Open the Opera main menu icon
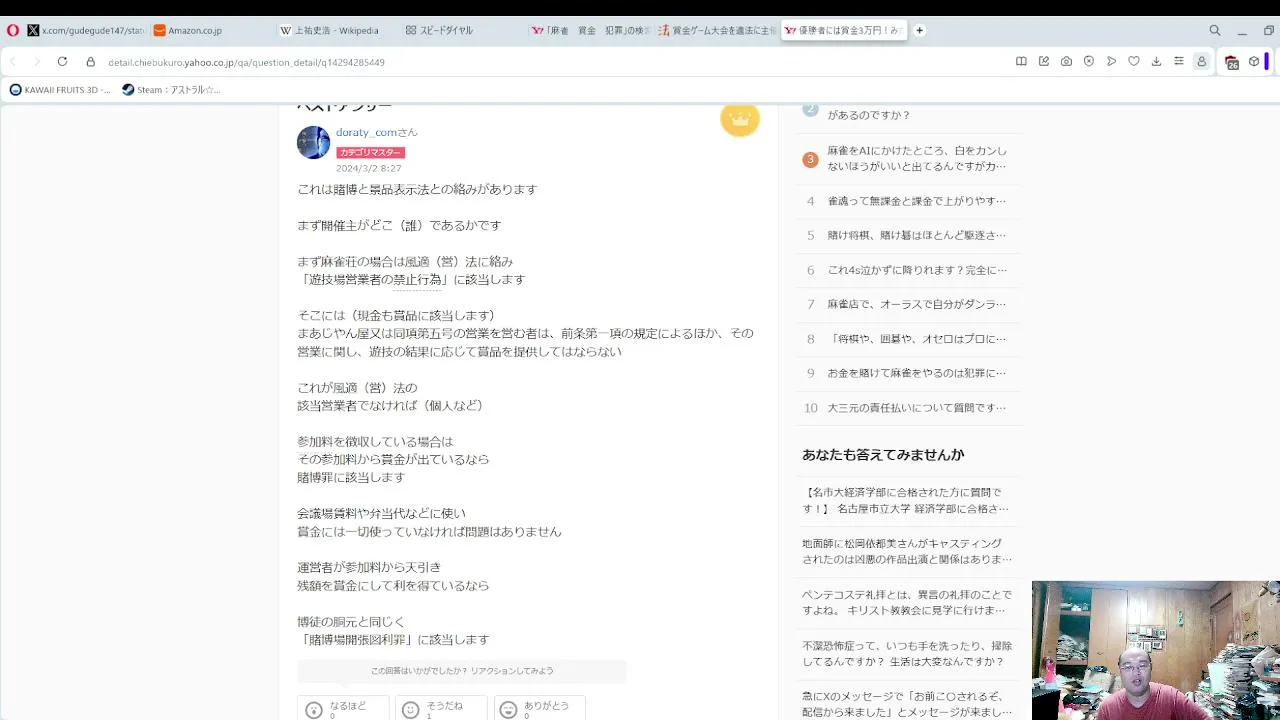This screenshot has height=720, width=1280. coord(13,31)
